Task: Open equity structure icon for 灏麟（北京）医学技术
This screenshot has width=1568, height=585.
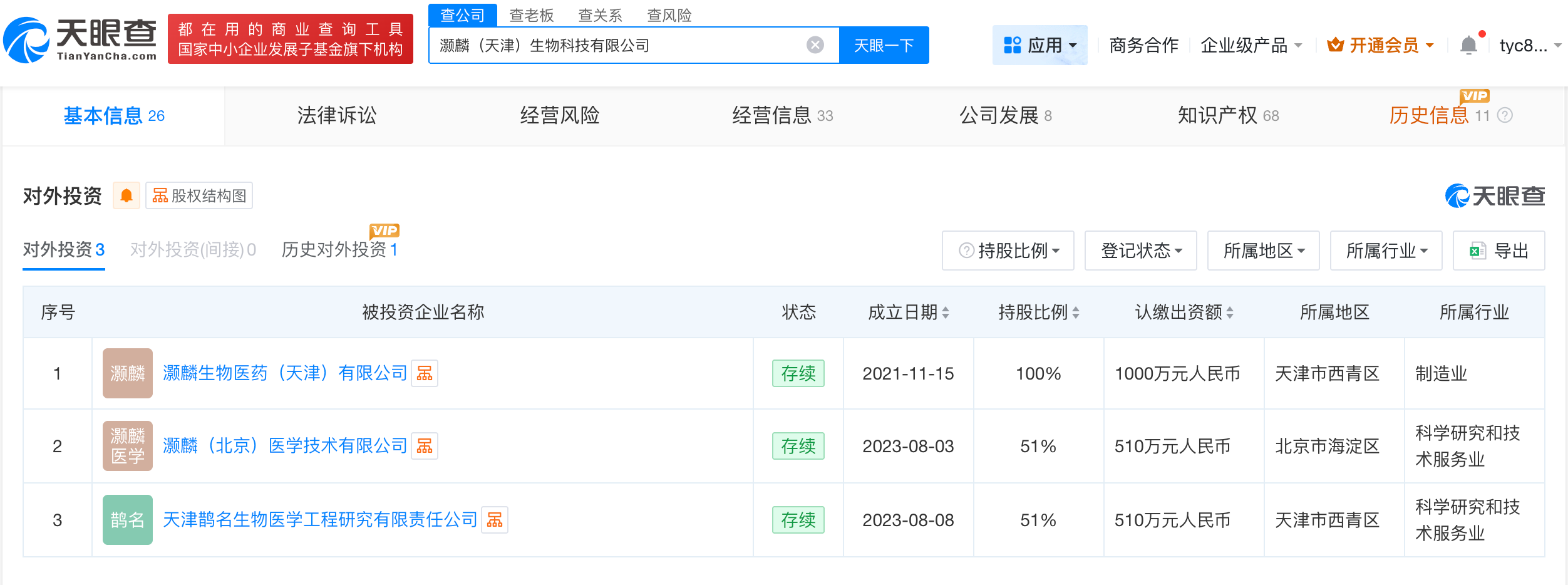Action: 425,447
